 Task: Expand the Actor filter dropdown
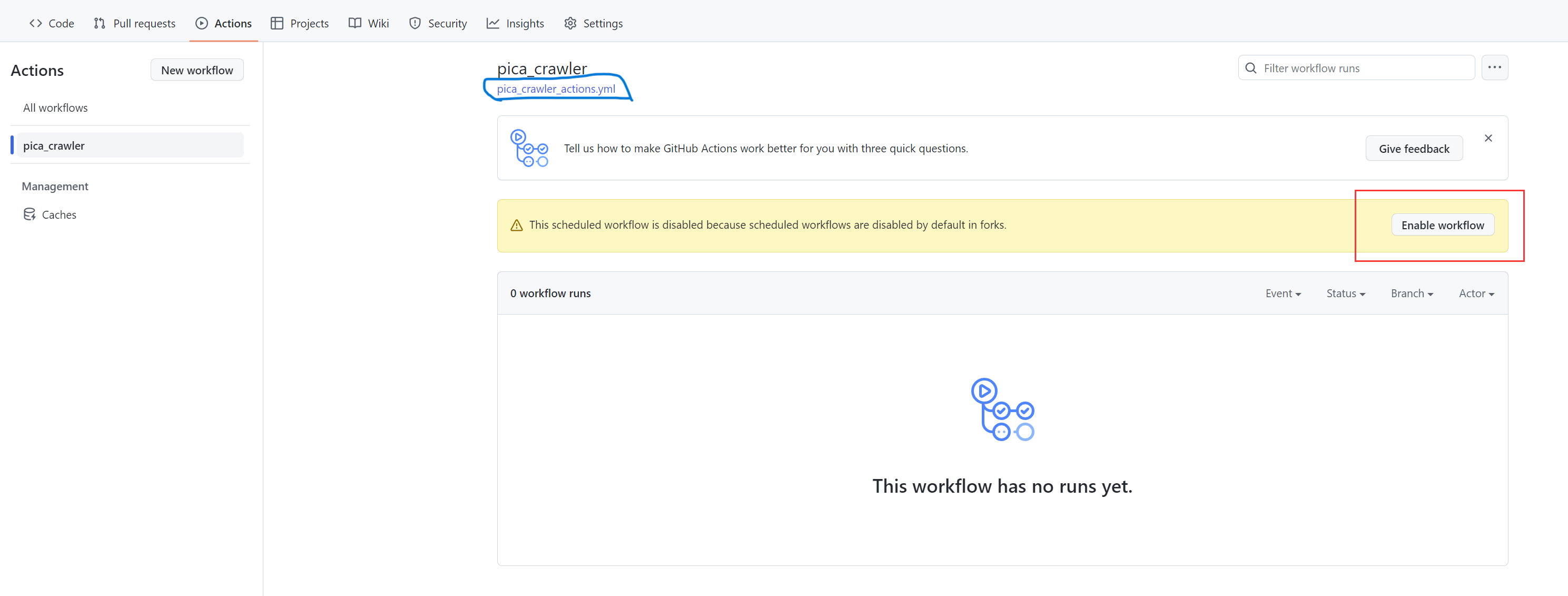[x=1476, y=294]
